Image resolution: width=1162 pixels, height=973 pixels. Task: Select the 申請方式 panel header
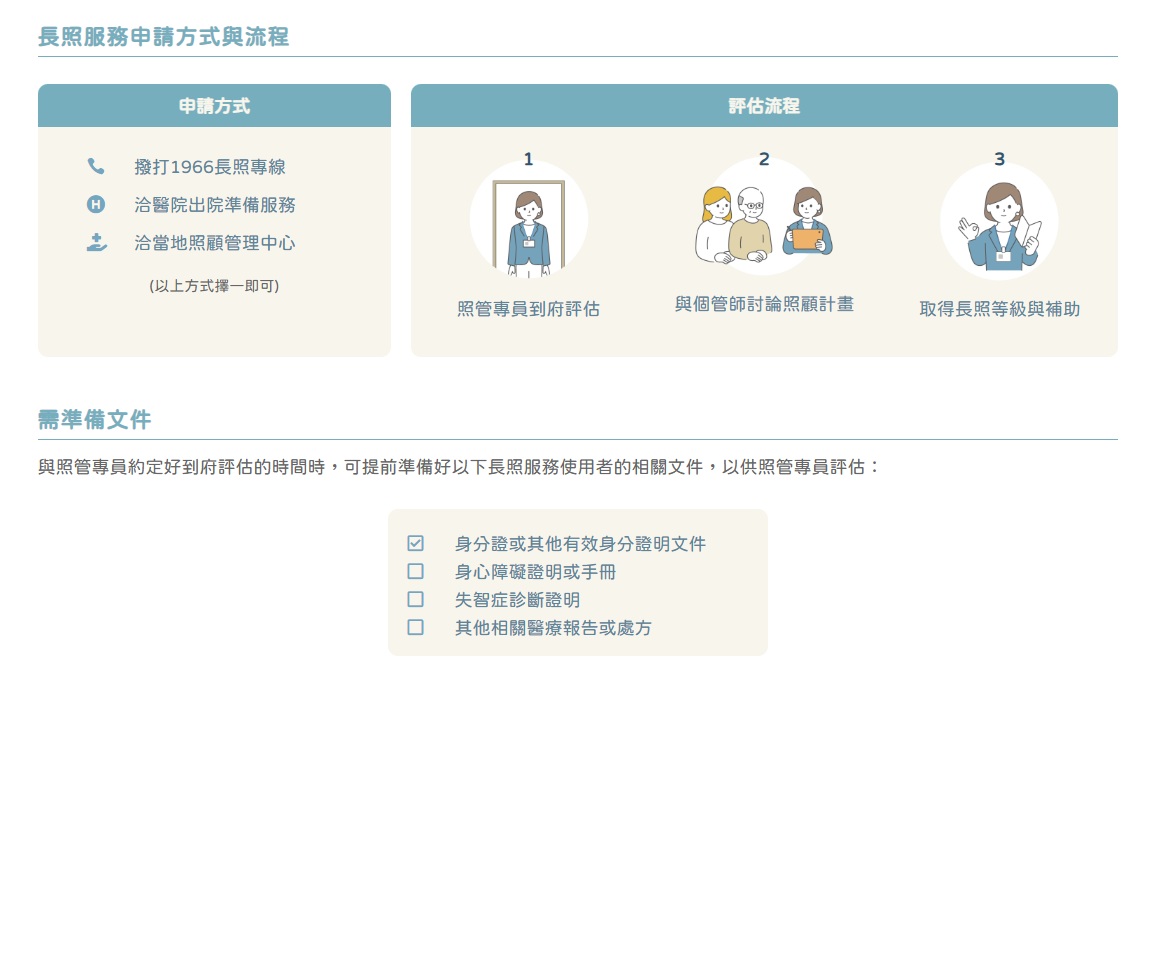pos(214,106)
